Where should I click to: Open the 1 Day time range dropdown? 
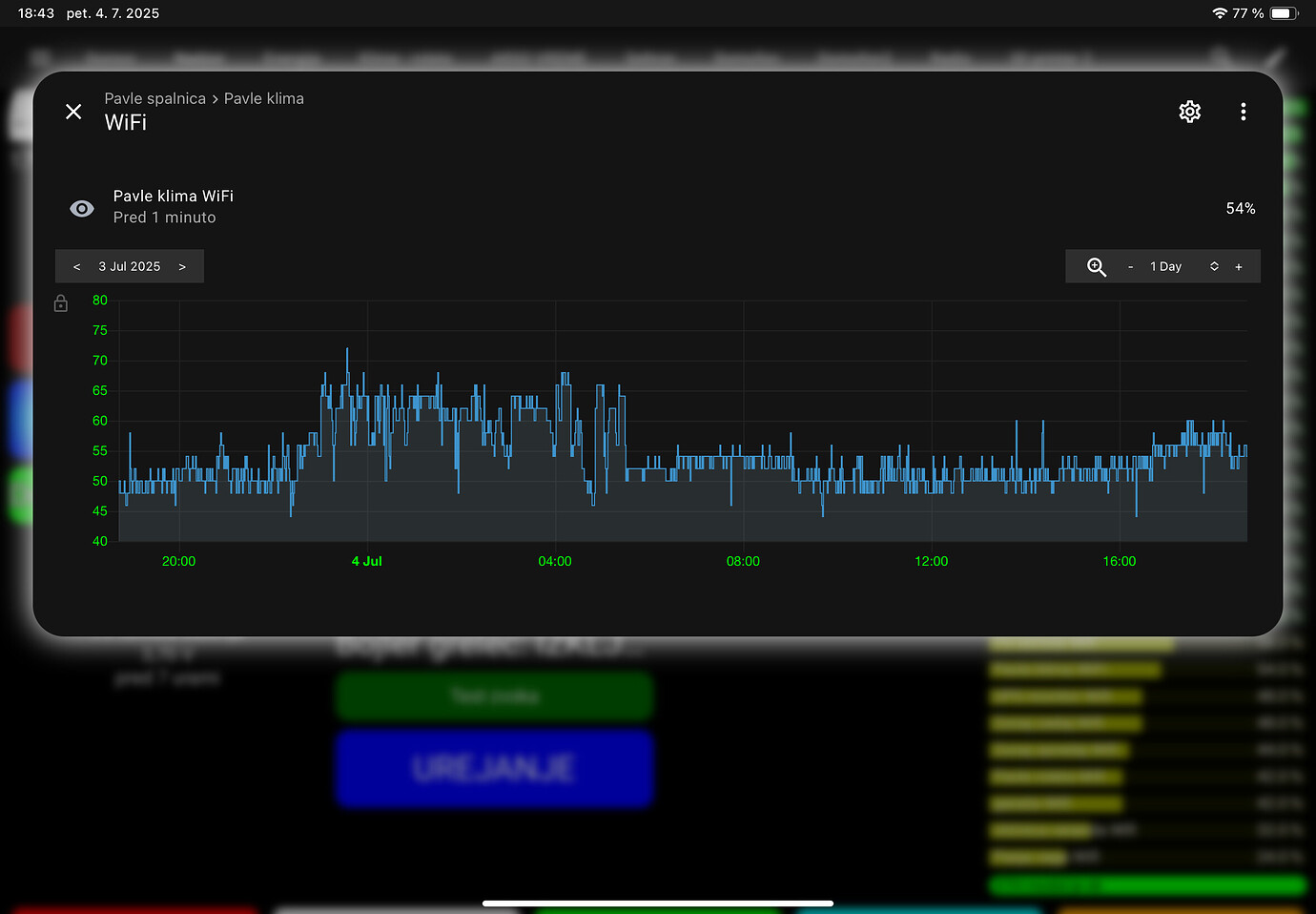(x=1165, y=266)
